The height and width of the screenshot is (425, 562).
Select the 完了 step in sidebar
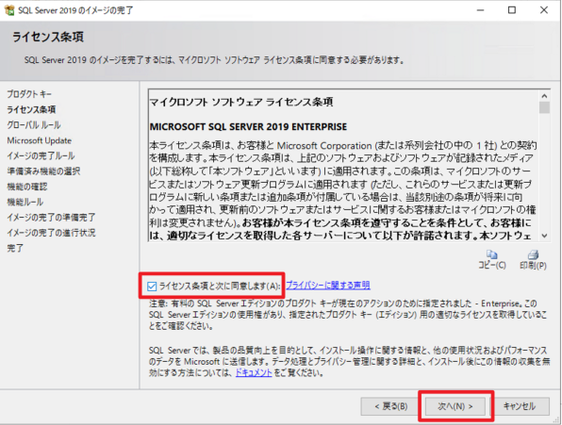click(15, 248)
